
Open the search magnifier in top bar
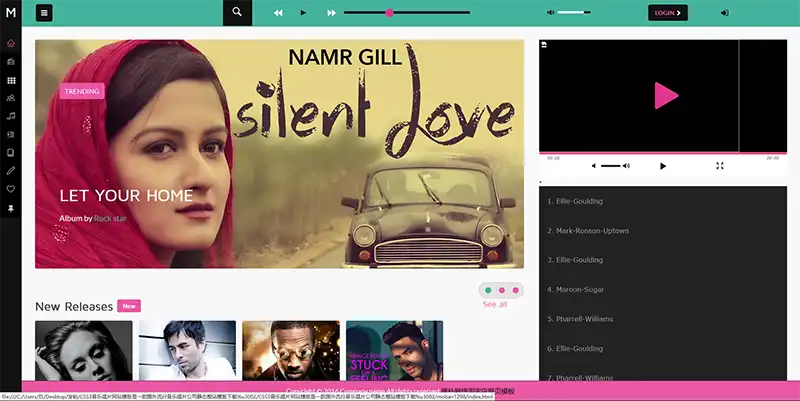point(237,12)
